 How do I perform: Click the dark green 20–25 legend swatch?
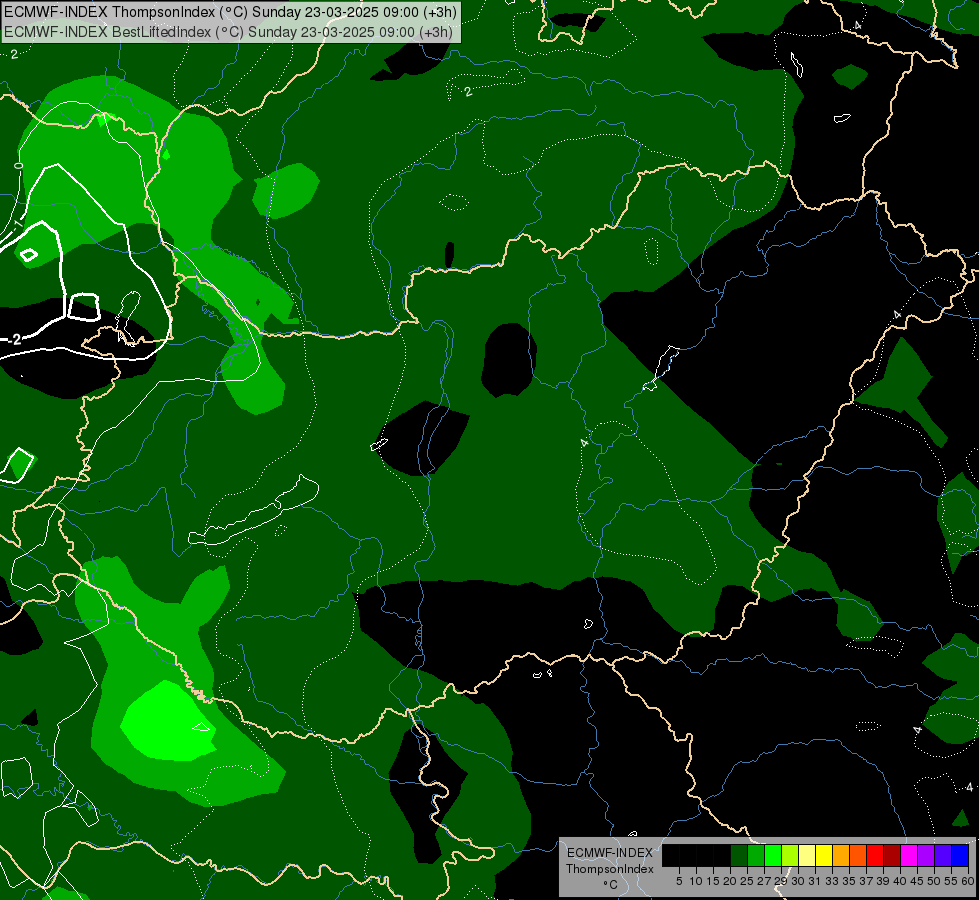(739, 855)
